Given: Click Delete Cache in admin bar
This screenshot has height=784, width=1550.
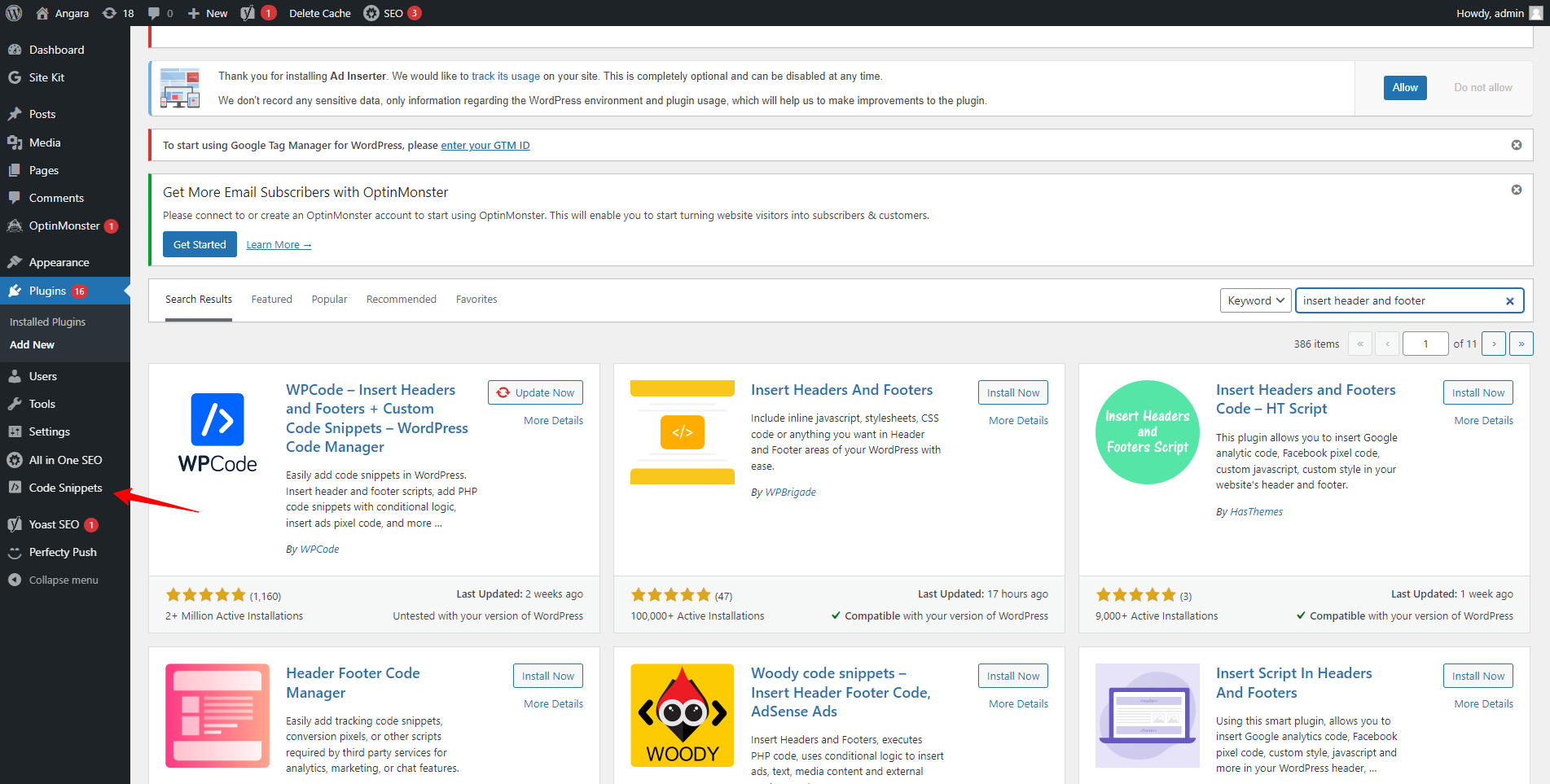Looking at the screenshot, I should click(320, 13).
